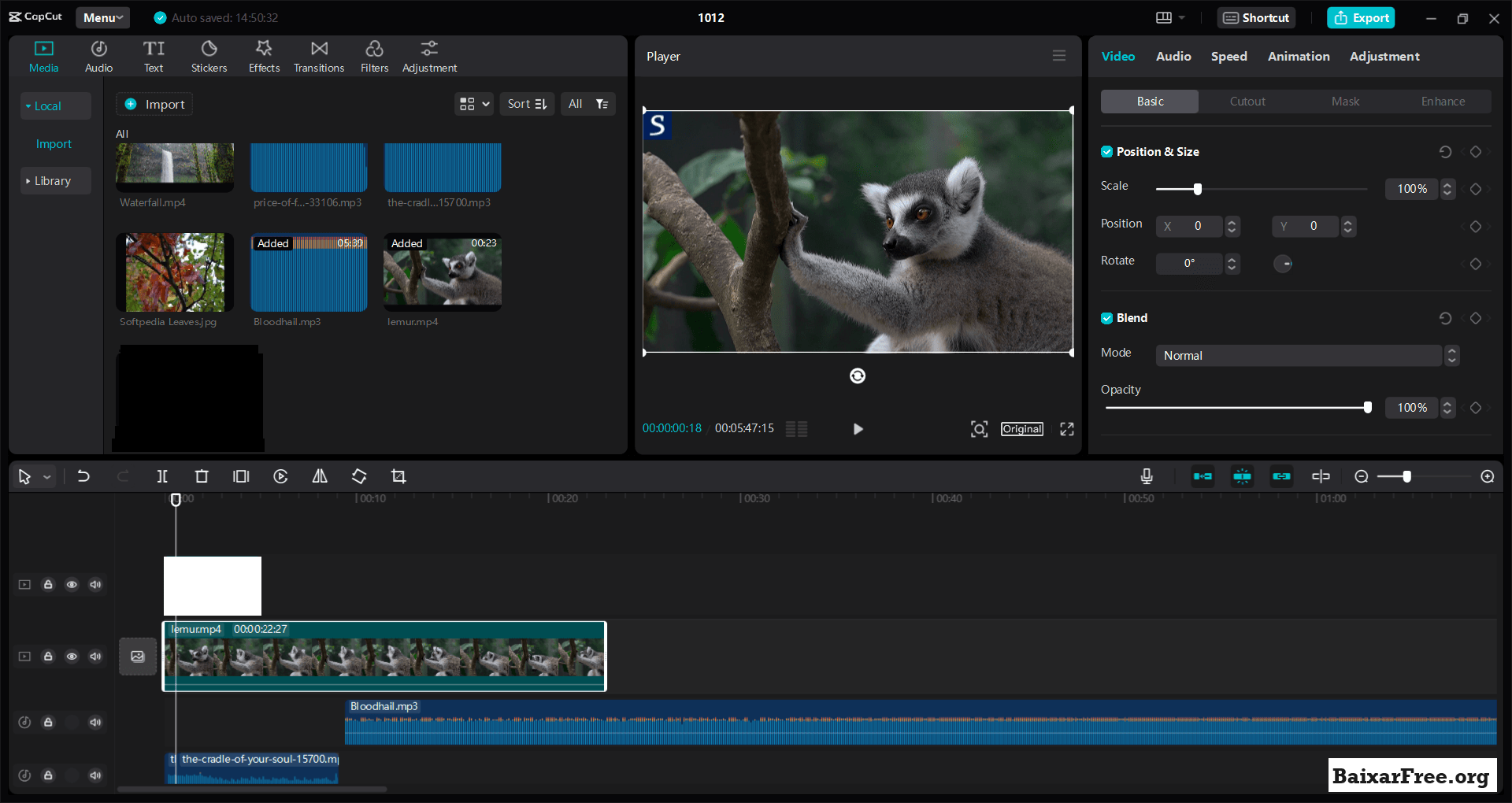1512x803 pixels.
Task: Open the Effects panel
Action: [264, 57]
